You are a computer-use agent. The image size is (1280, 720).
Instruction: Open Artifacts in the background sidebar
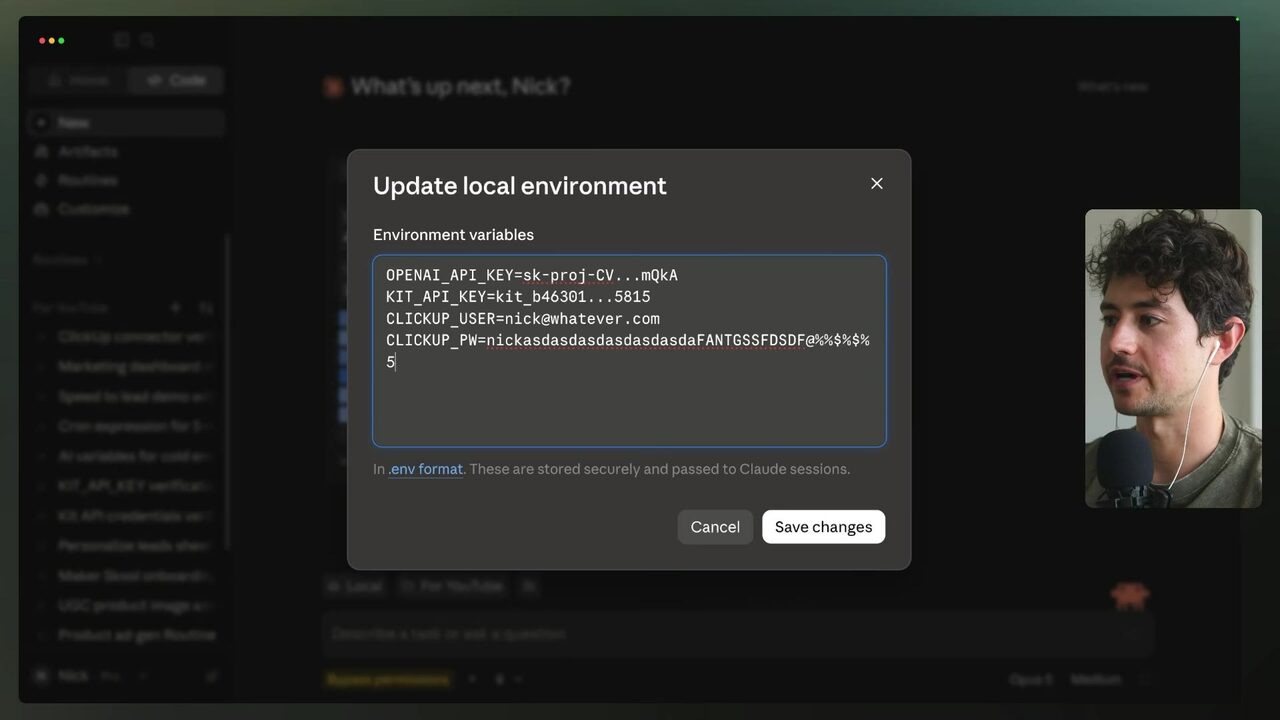click(x=88, y=151)
